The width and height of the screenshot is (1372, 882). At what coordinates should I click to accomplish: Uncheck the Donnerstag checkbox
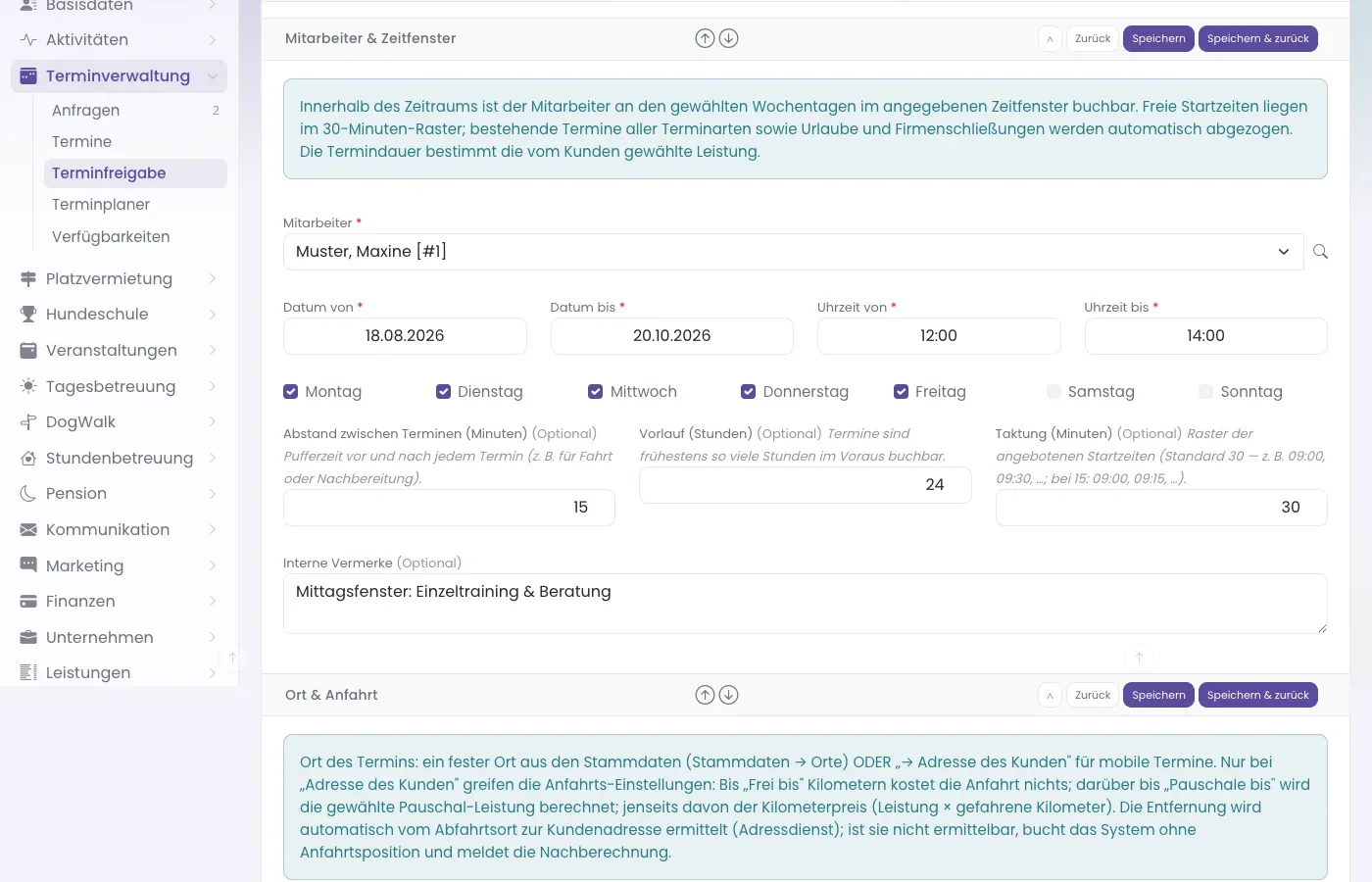coord(749,392)
